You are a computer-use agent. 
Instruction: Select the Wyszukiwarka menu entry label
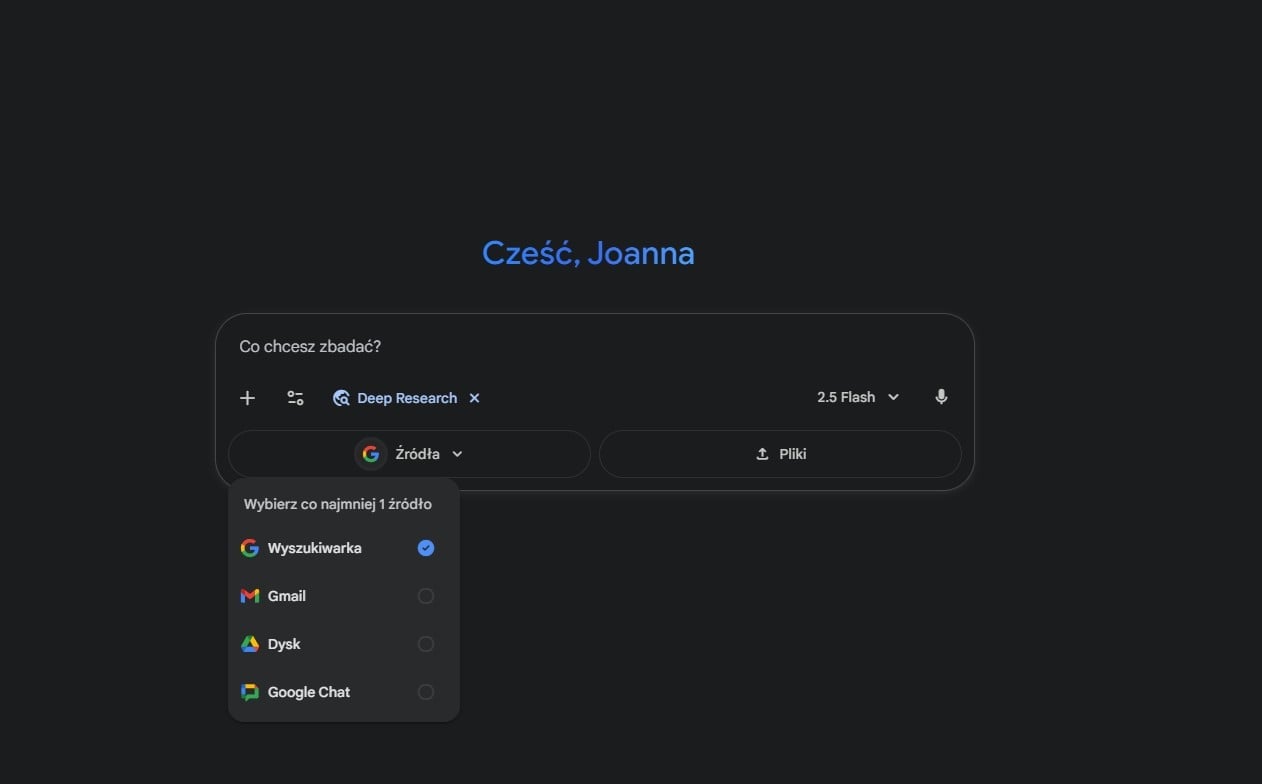pos(314,548)
